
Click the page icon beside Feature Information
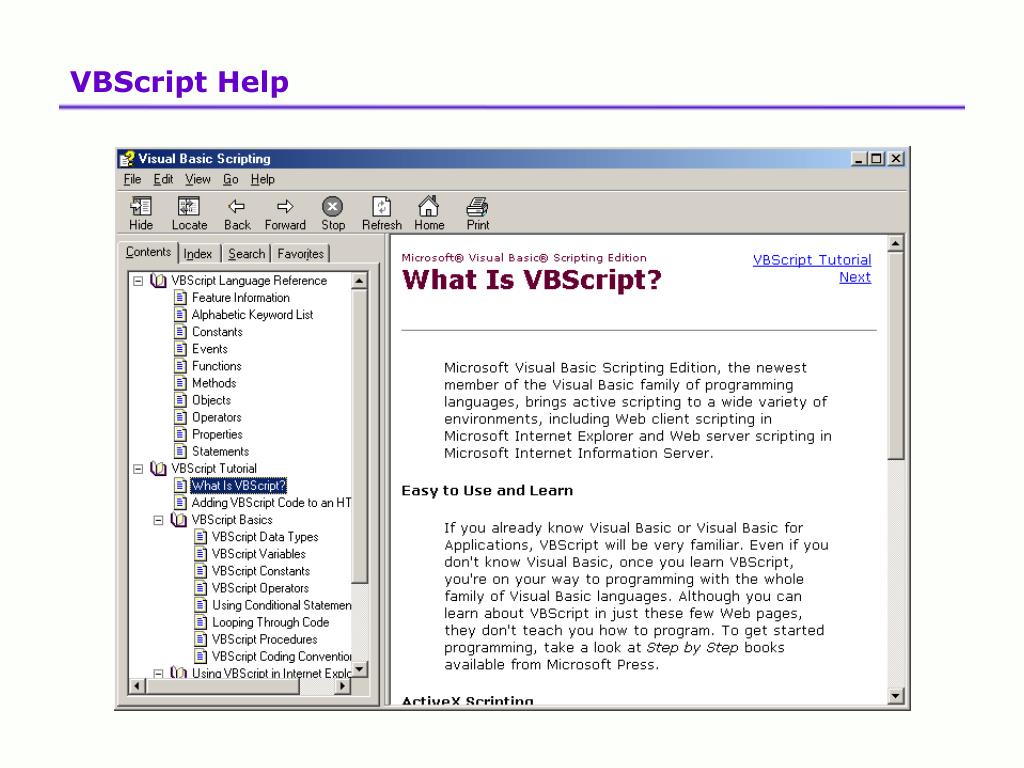tap(181, 298)
